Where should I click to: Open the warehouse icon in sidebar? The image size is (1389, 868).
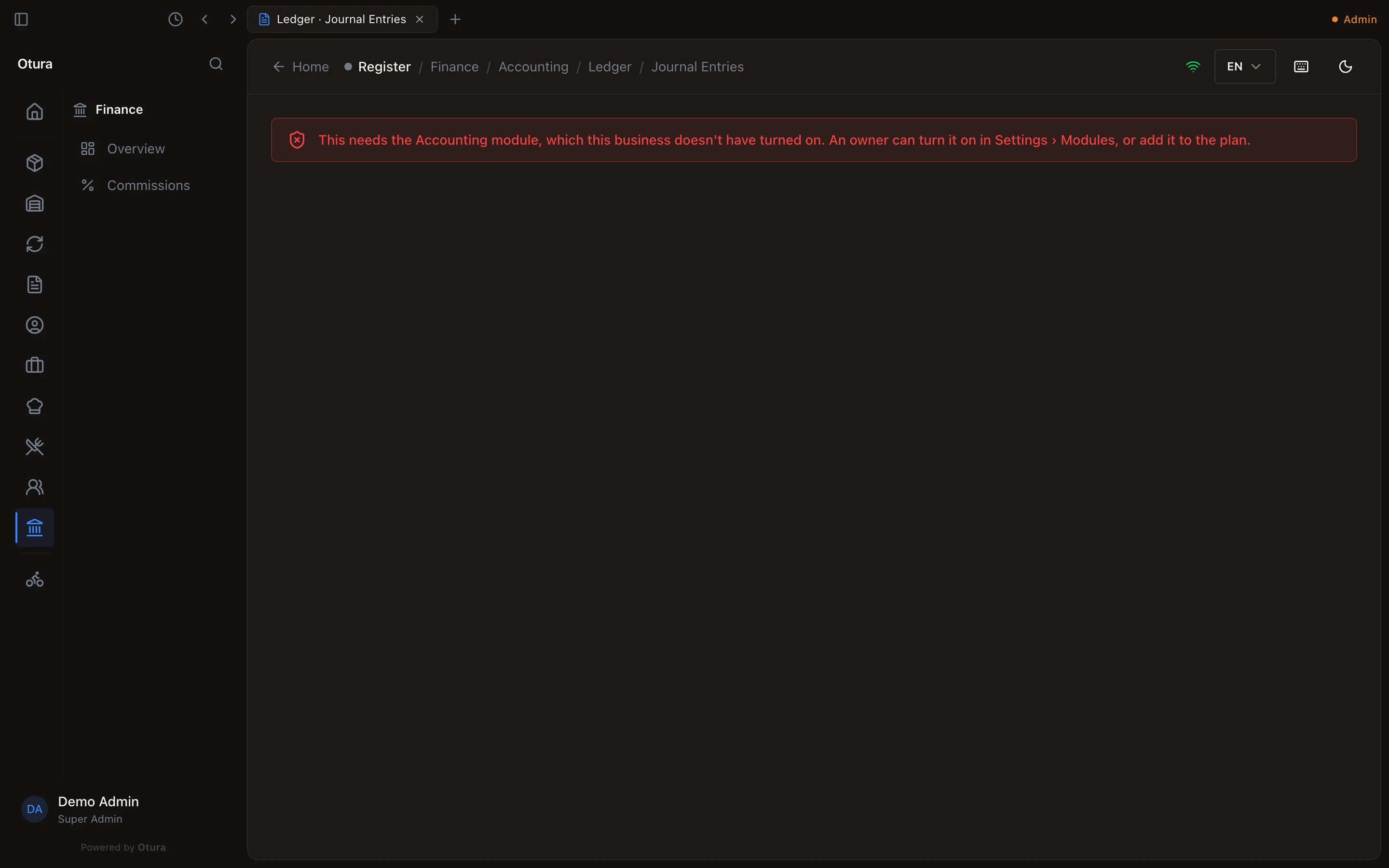(x=34, y=204)
